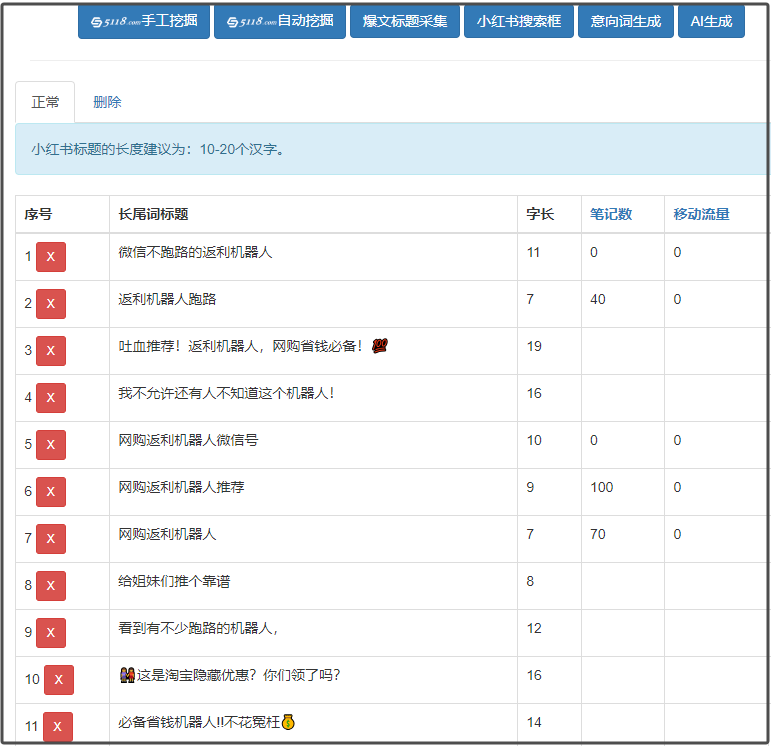The width and height of the screenshot is (771, 746).
Task: Click title 我不允许还有人不知道这个机器人！
Action: click(227, 393)
